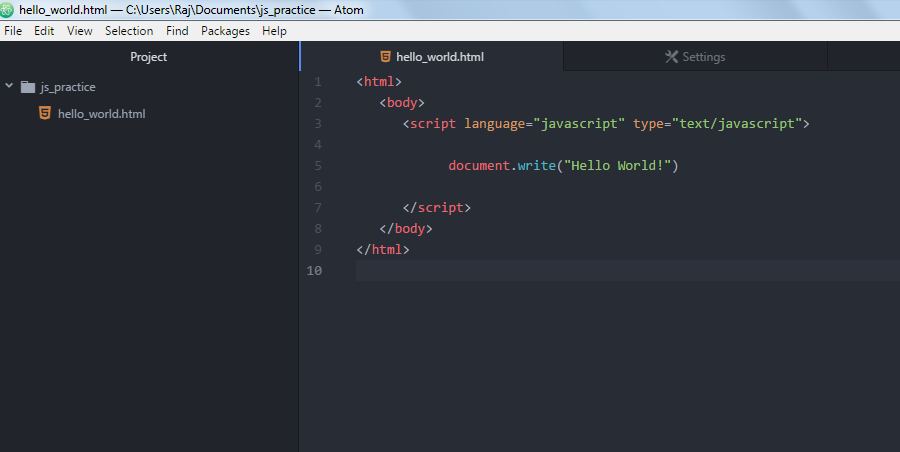Click the script keyword on line 3
The image size is (900, 452).
pos(433,123)
